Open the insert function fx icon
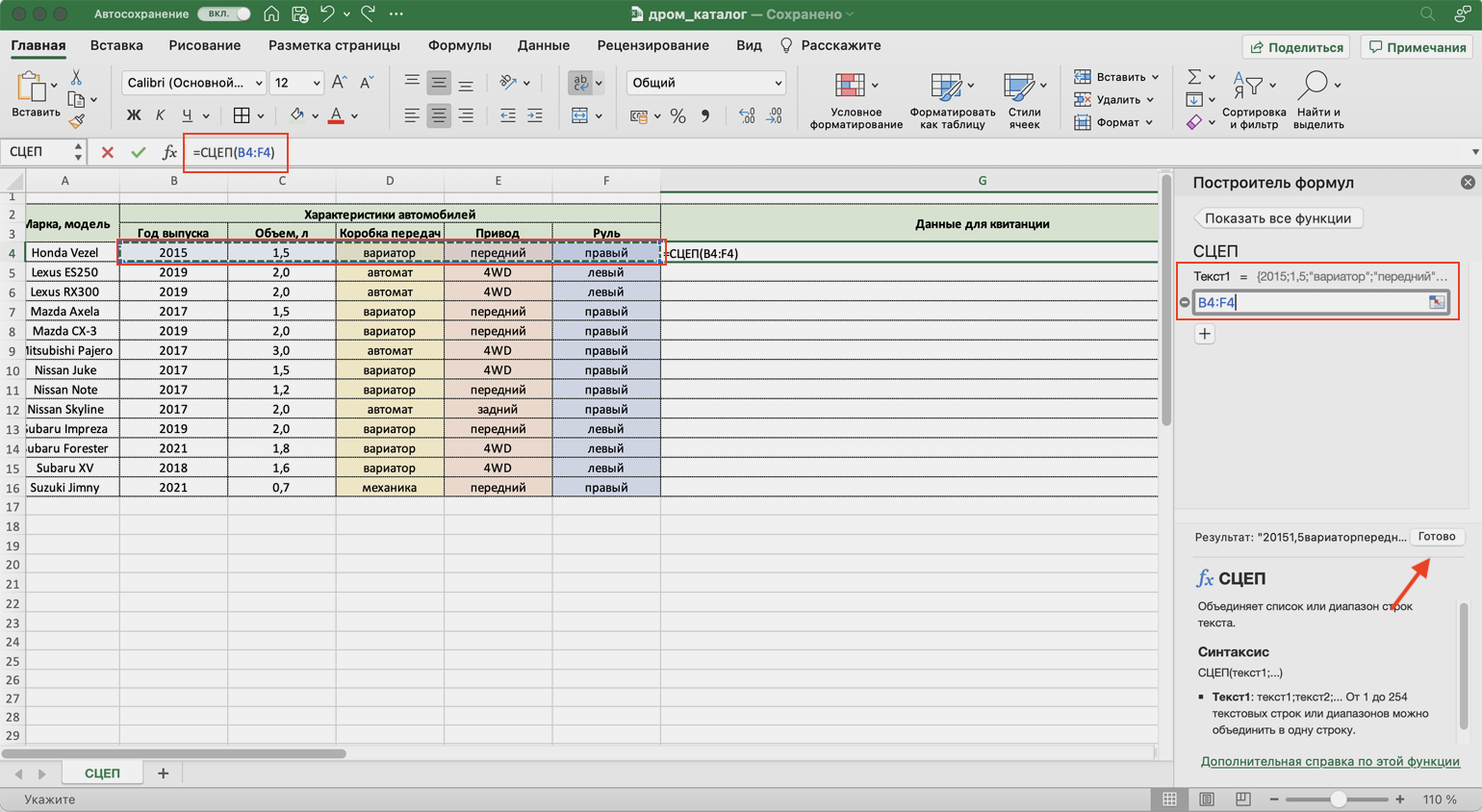This screenshot has width=1482, height=812. click(169, 152)
